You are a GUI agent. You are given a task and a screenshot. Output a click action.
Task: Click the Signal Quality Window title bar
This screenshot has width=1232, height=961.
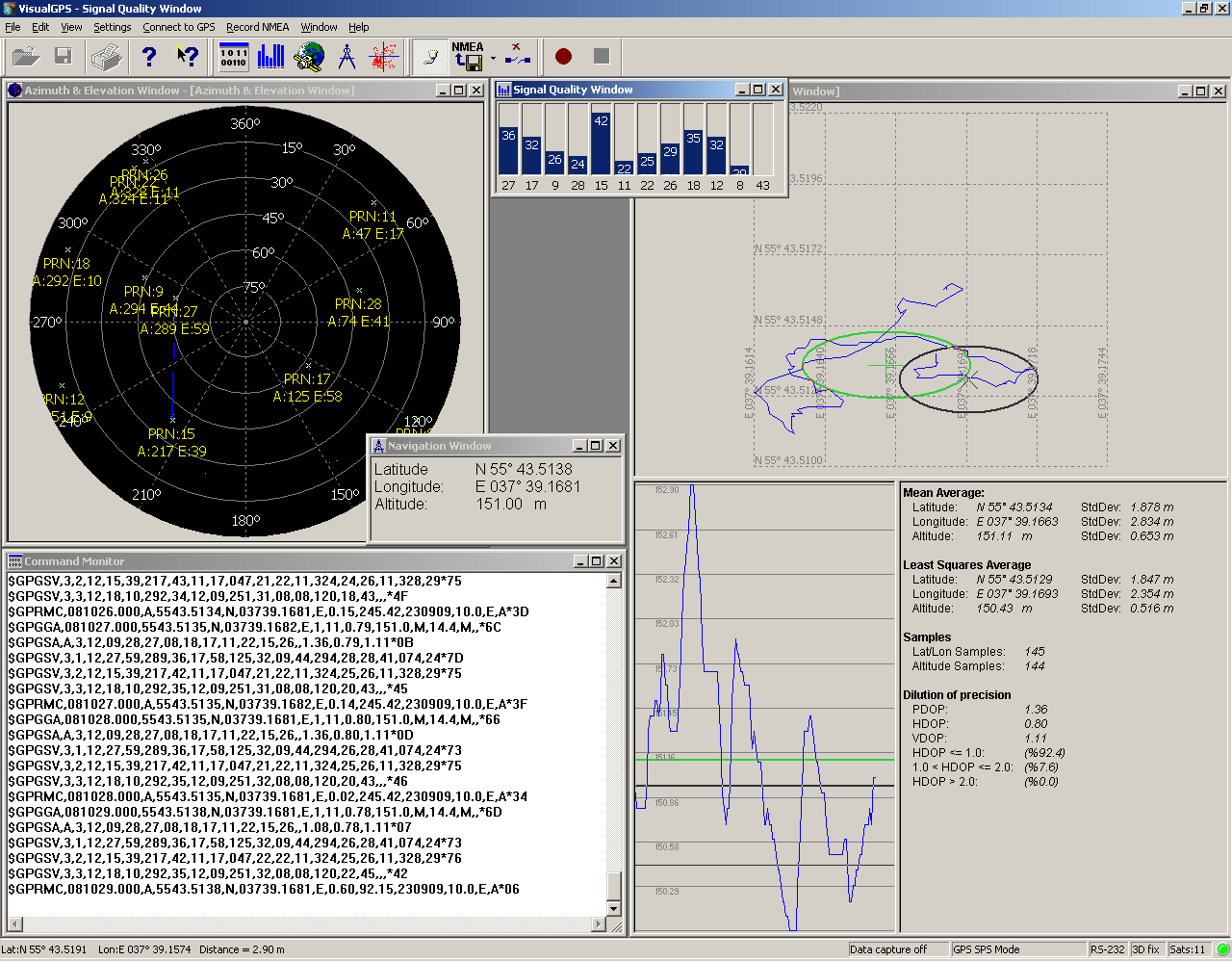click(x=616, y=90)
